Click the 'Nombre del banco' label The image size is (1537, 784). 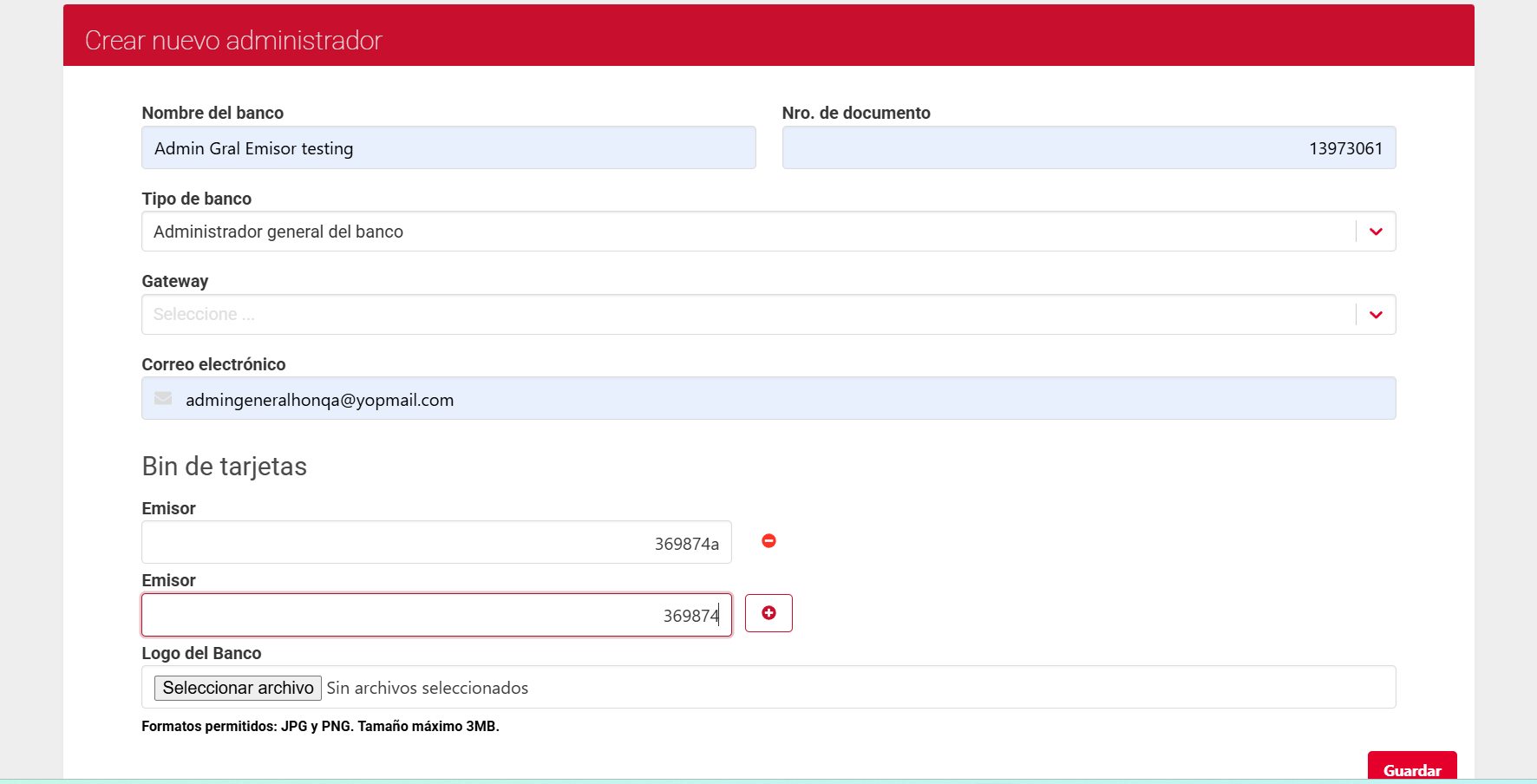tap(213, 113)
